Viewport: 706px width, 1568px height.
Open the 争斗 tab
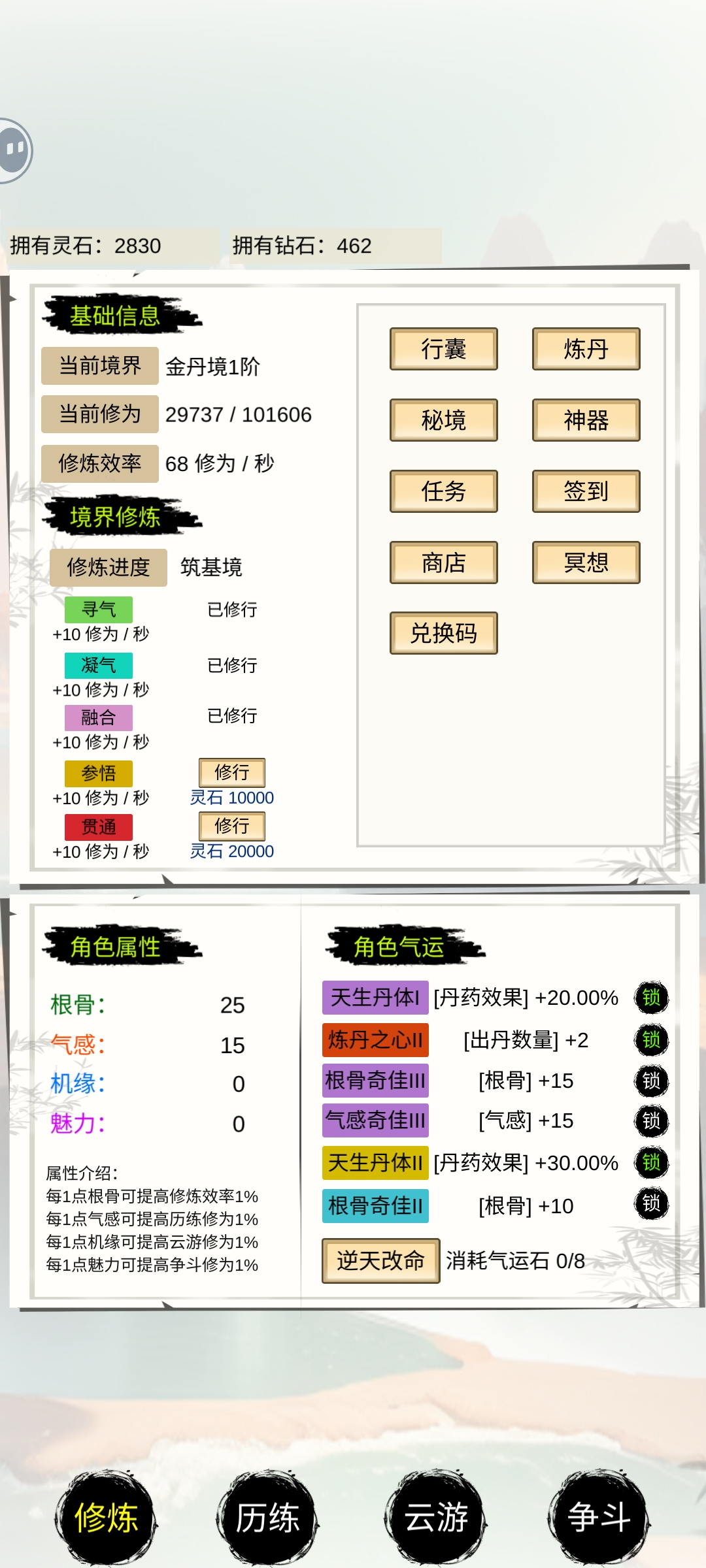pyautogui.click(x=599, y=1517)
